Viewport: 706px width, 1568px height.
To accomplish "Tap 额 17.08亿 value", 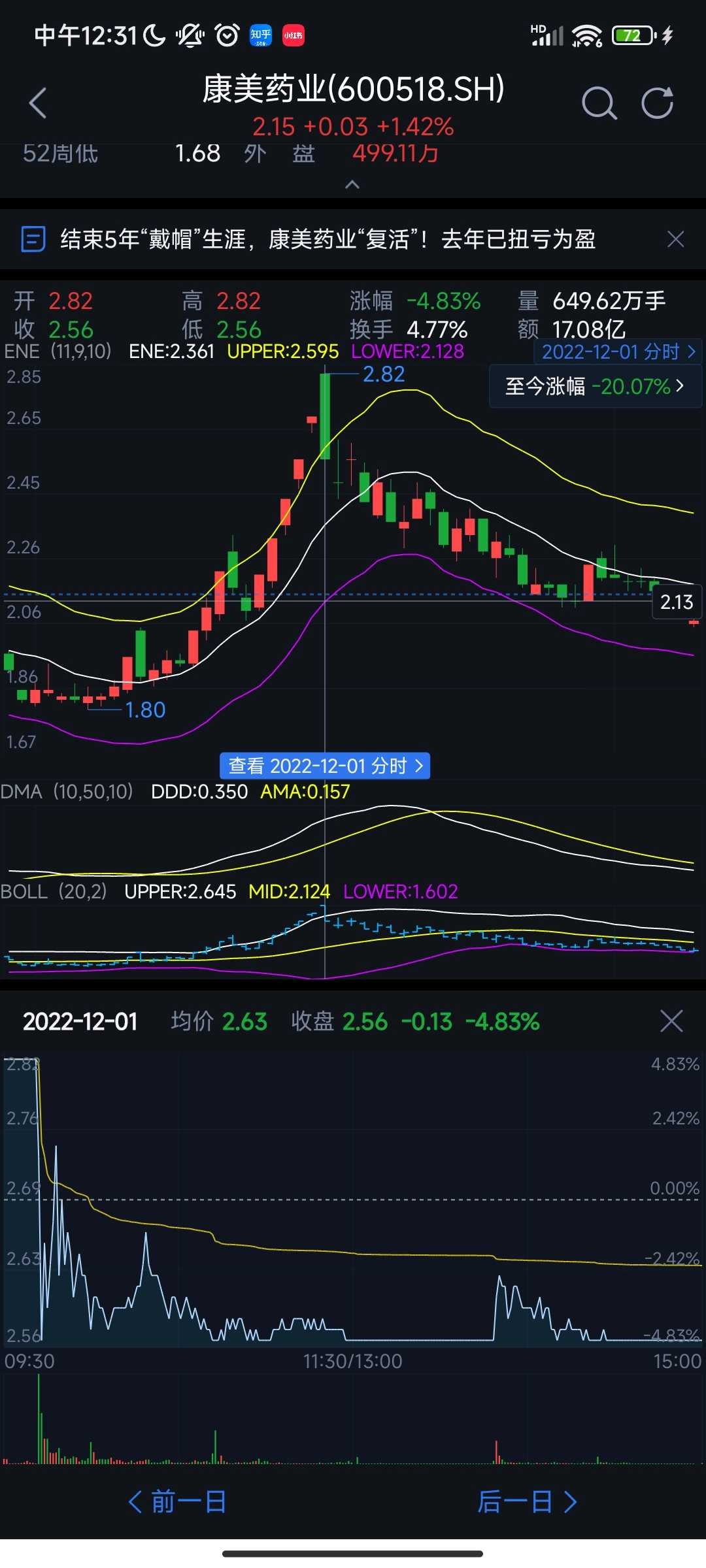I will [x=572, y=329].
